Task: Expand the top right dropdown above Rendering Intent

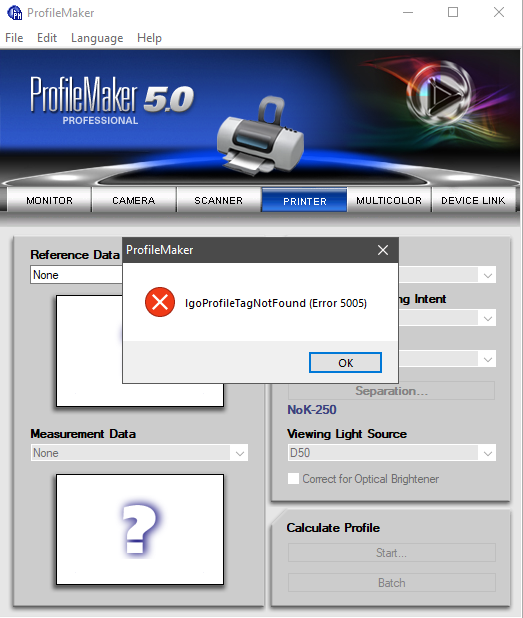Action: (488, 275)
